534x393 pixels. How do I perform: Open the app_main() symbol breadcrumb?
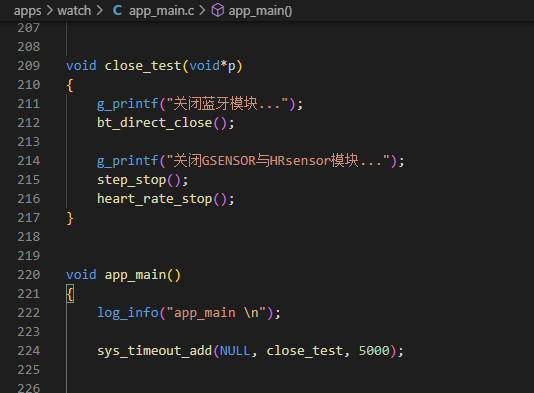tap(260, 11)
